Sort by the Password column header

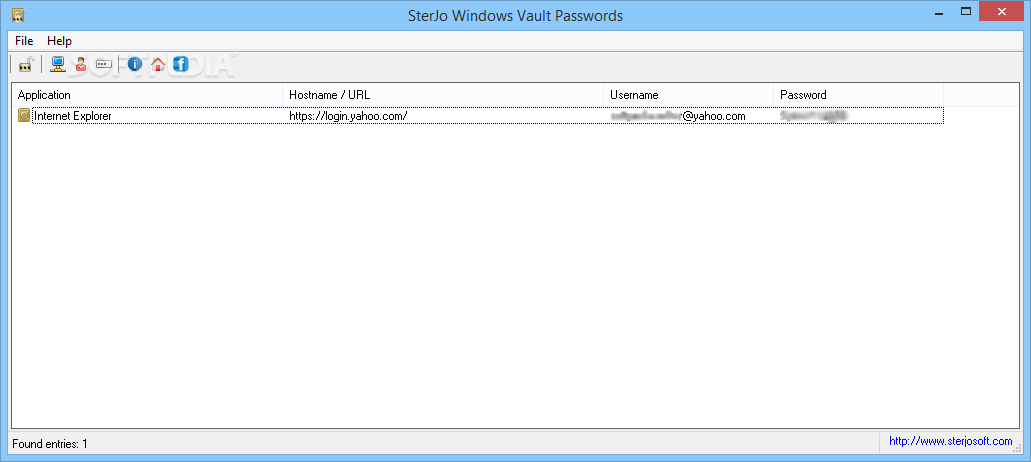point(859,95)
